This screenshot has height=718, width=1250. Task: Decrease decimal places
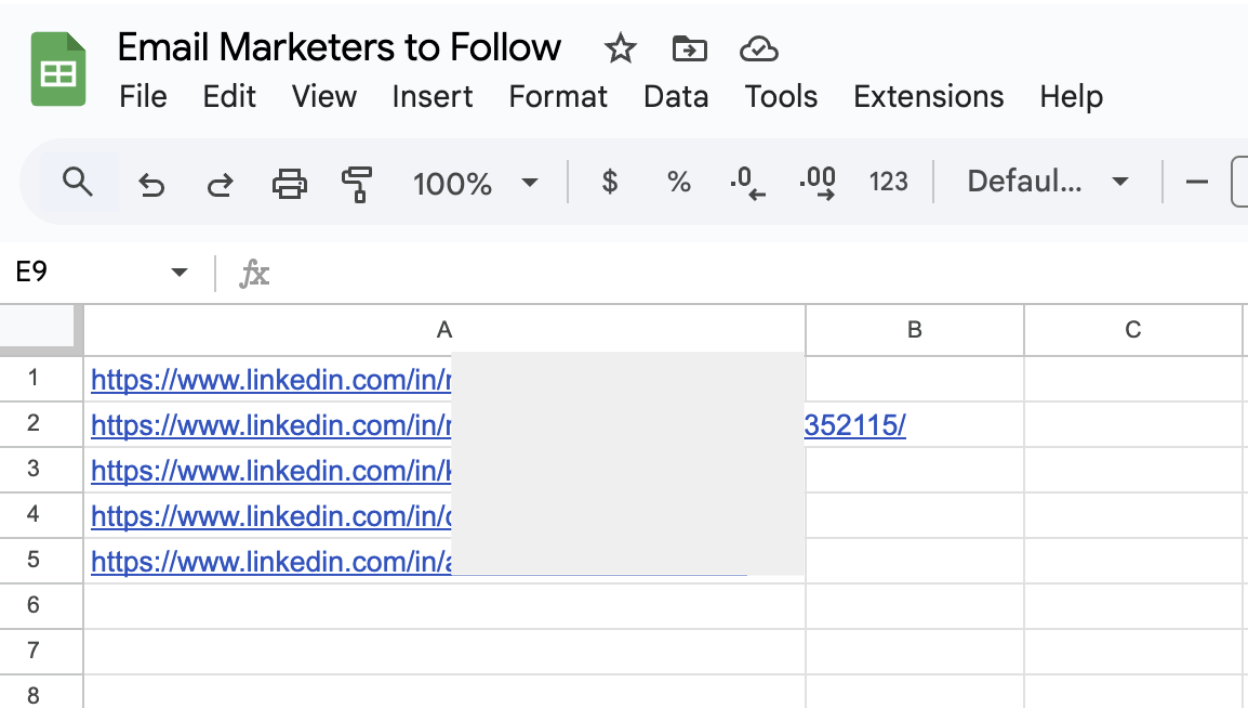(747, 183)
